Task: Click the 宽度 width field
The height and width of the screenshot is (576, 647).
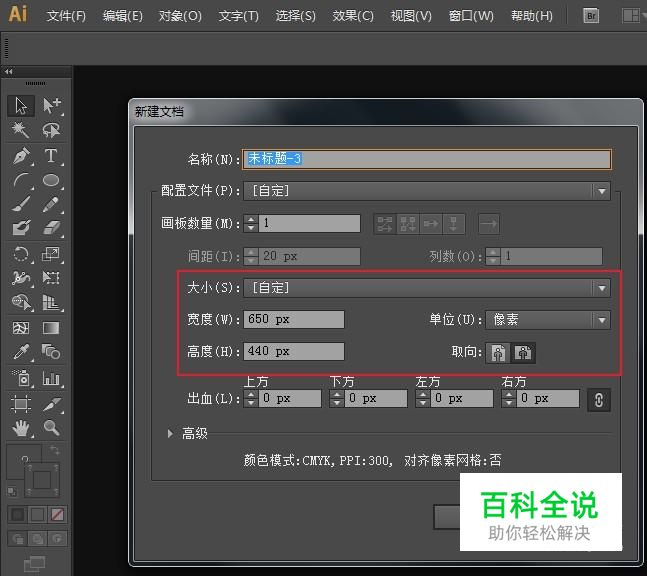Action: pyautogui.click(x=294, y=319)
